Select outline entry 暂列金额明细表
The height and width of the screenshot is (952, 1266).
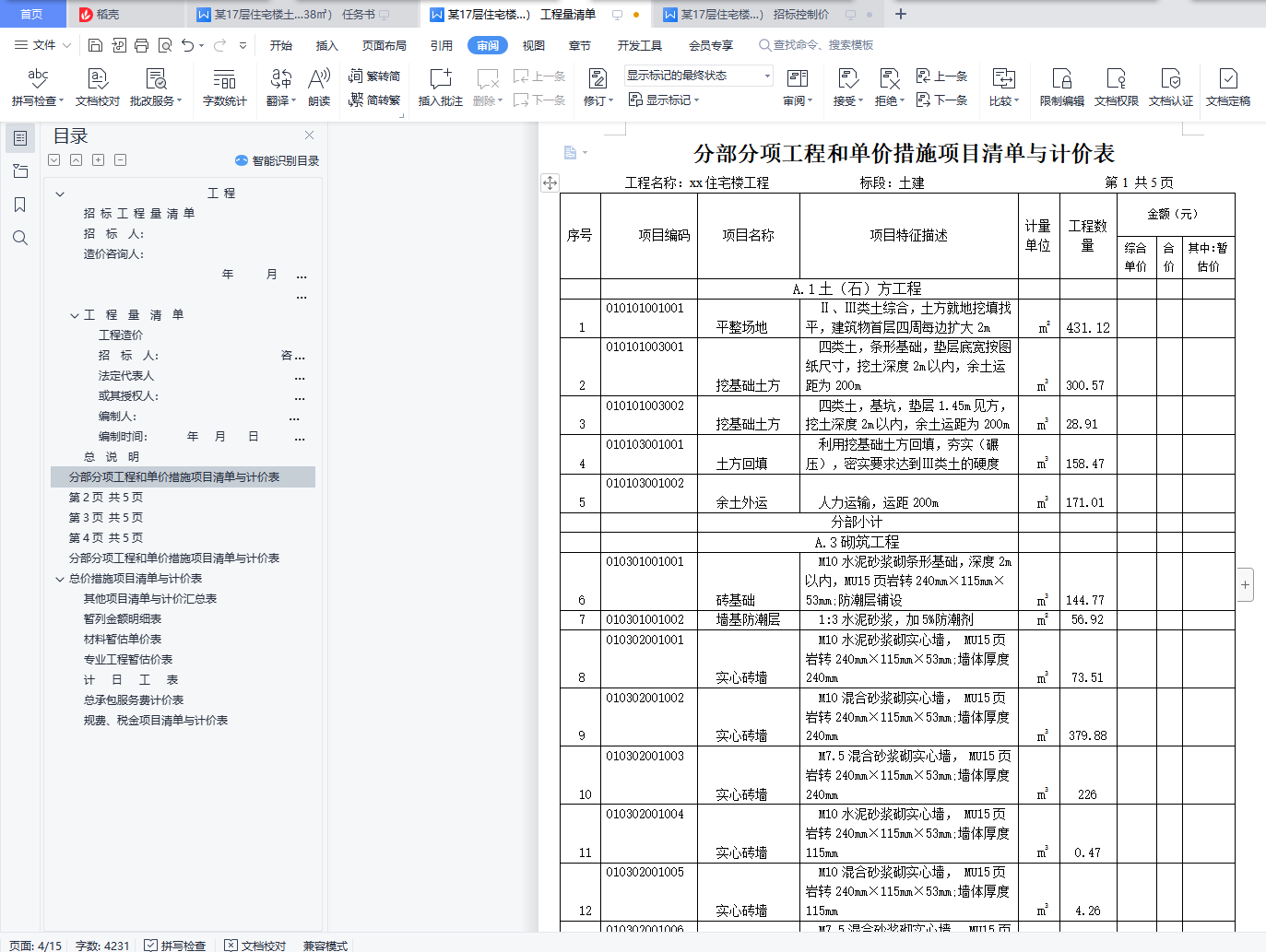(x=123, y=619)
